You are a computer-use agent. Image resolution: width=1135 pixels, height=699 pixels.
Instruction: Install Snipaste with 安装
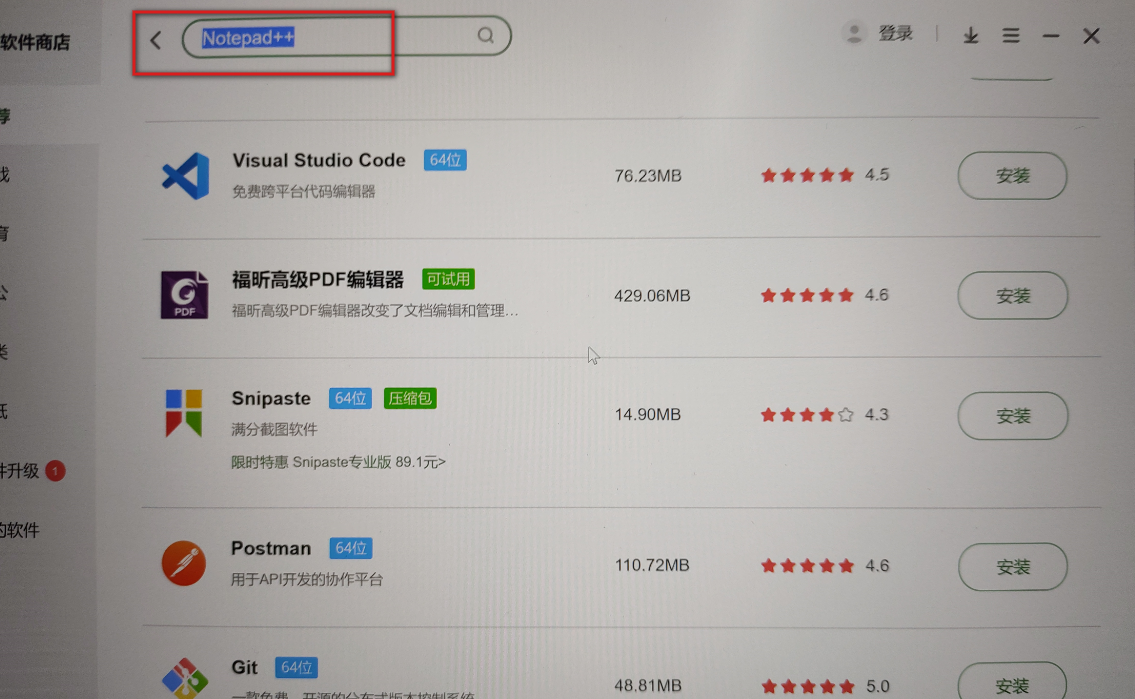click(1013, 415)
